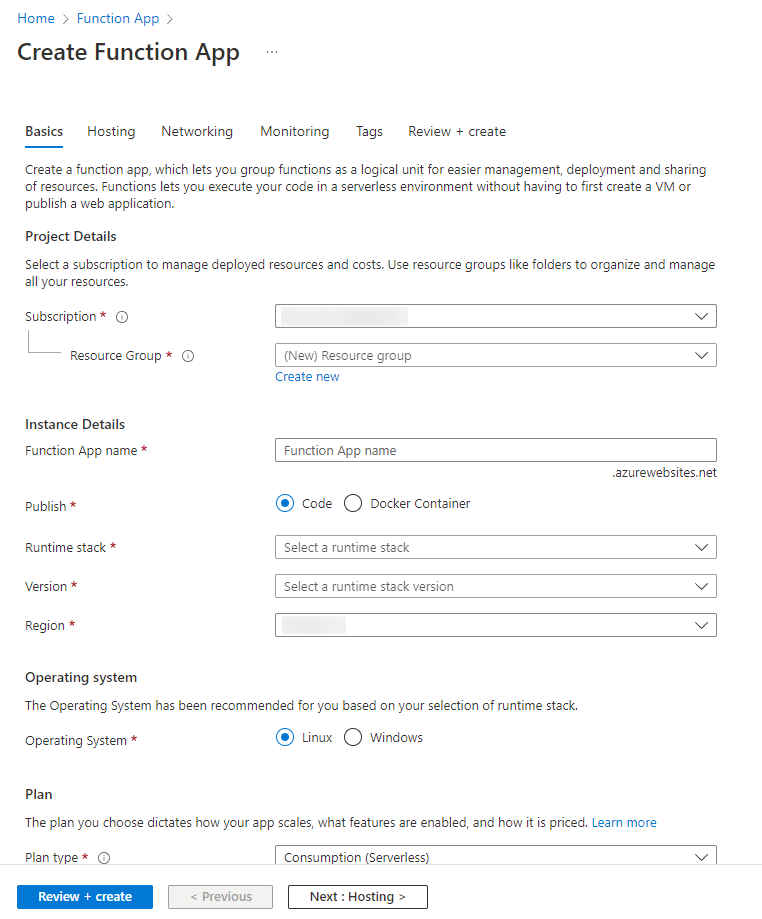Open the Subscription info tooltip icon
Viewport: 762px width, 919px height.
[121, 316]
